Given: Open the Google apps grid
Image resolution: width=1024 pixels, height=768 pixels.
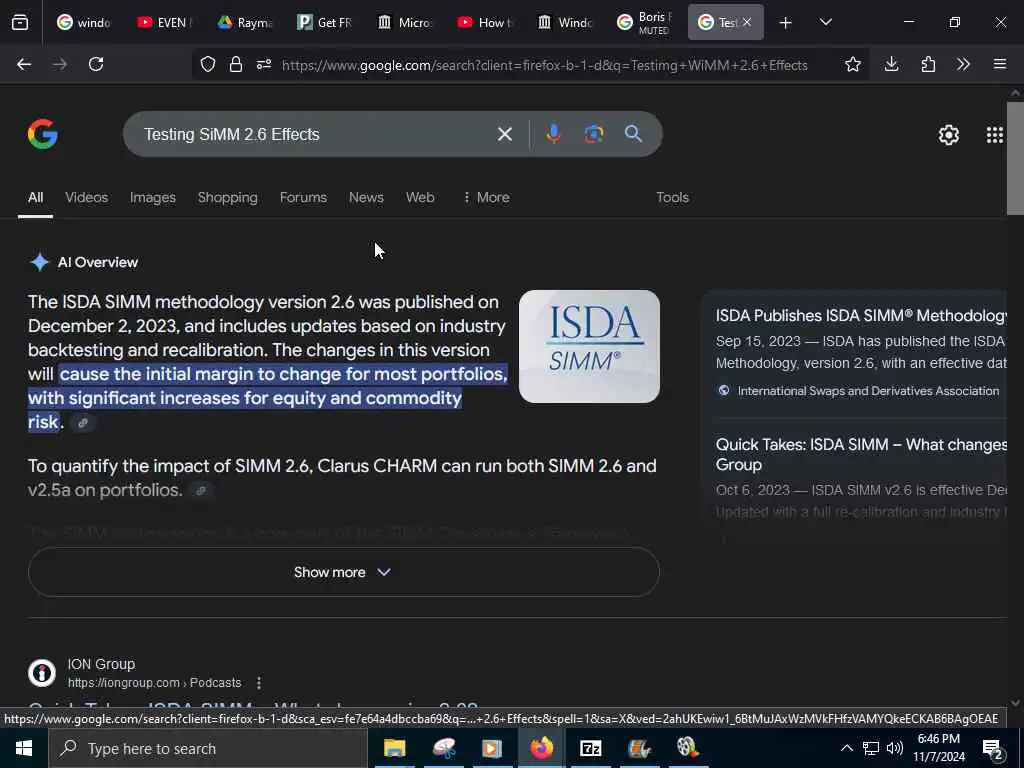Looking at the screenshot, I should (995, 135).
